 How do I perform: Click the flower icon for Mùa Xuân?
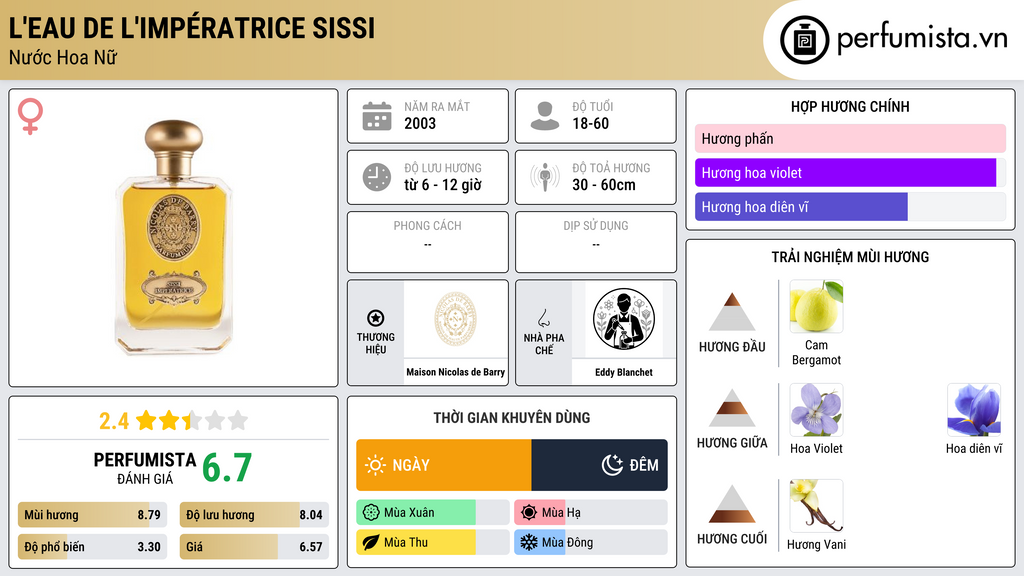371,513
